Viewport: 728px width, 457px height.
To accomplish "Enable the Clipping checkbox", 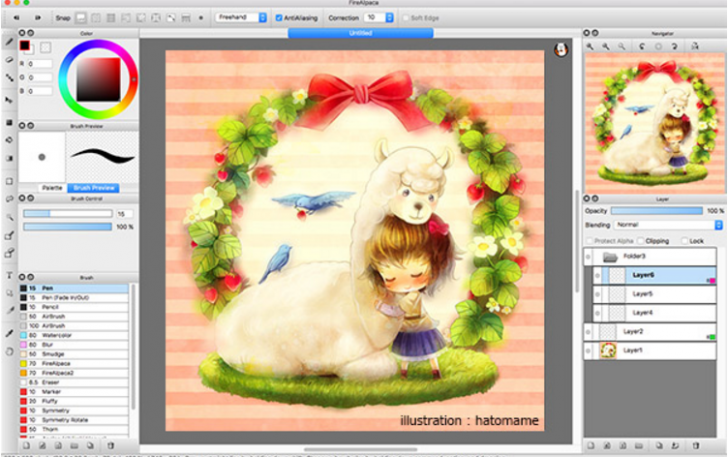I will [641, 241].
